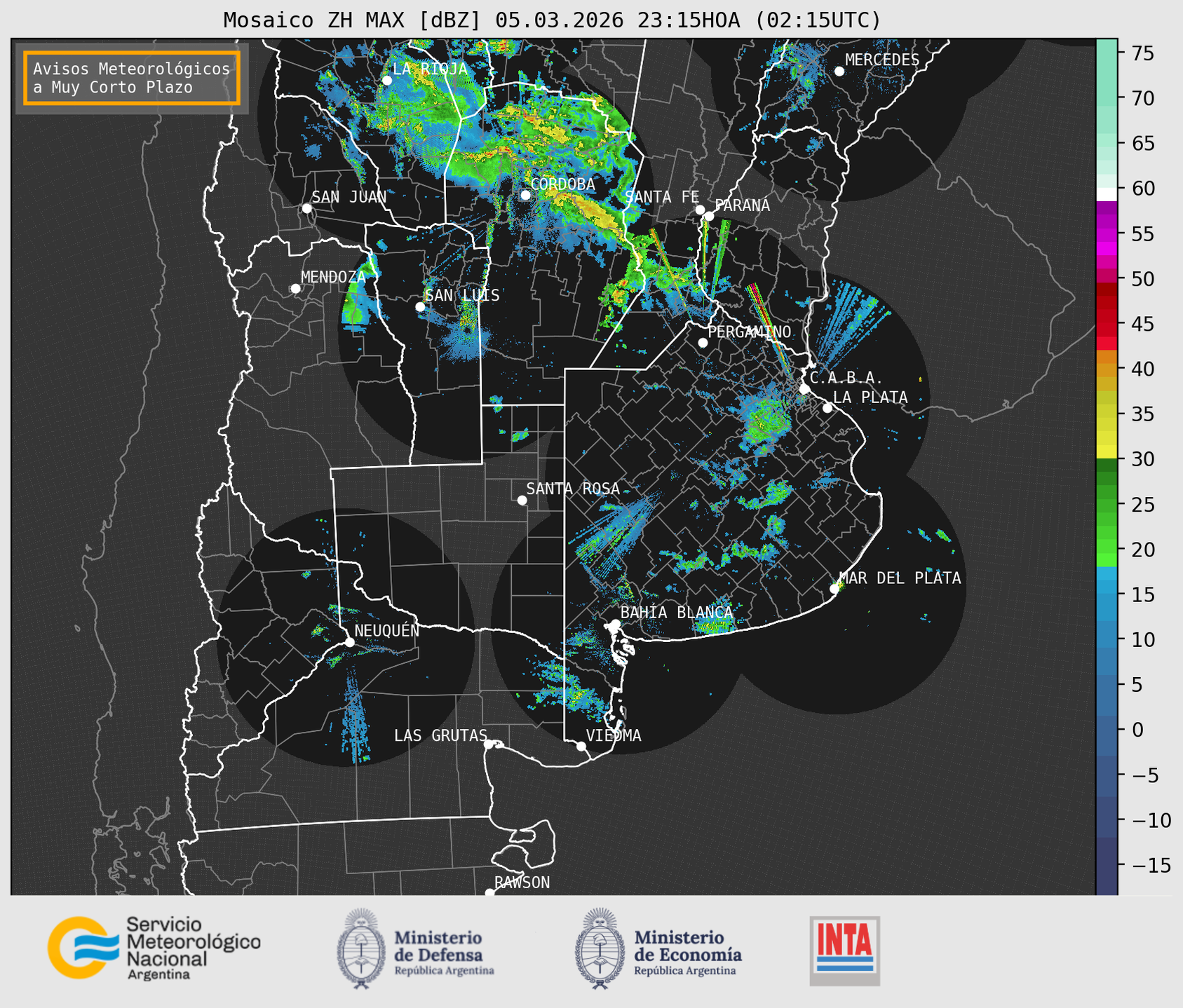Click the SANTA ROSA city label
1183x1008 pixels.
pos(573,489)
